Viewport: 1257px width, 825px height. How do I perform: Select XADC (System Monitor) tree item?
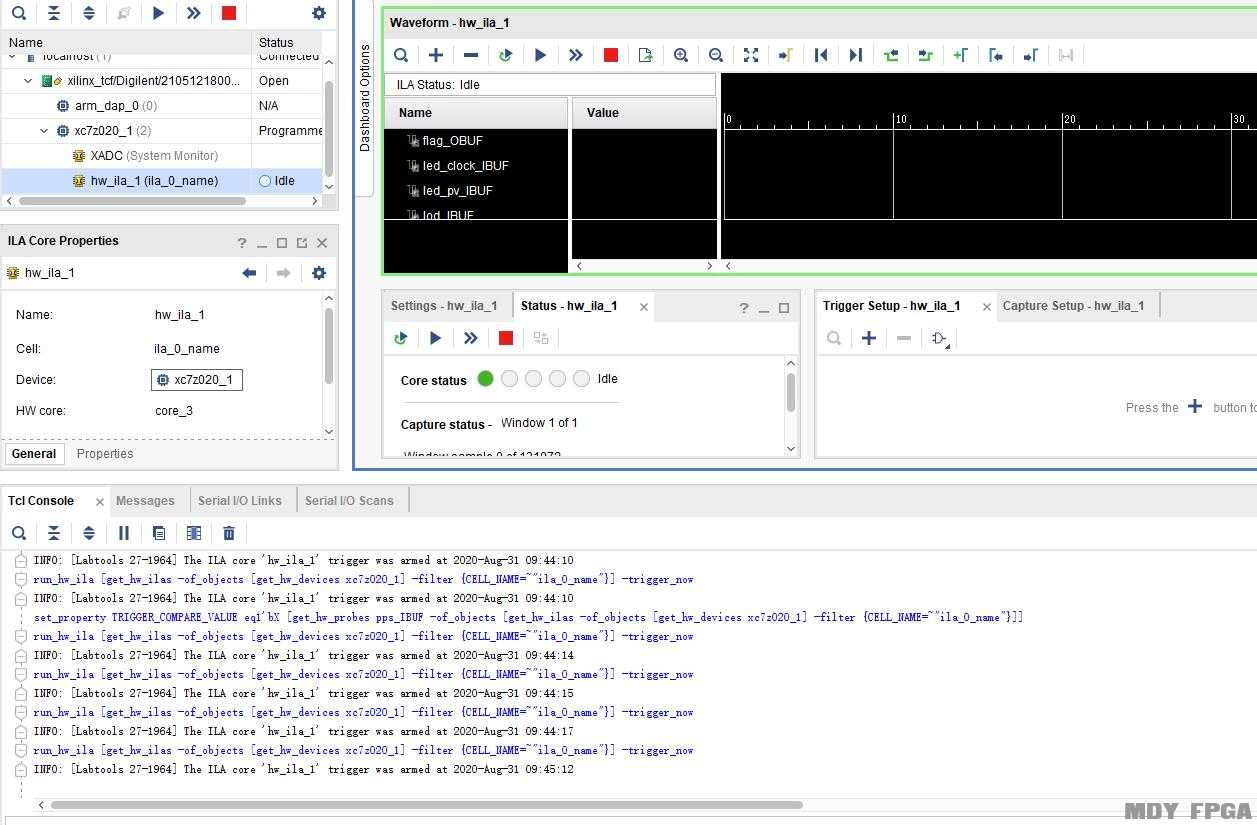(x=154, y=156)
